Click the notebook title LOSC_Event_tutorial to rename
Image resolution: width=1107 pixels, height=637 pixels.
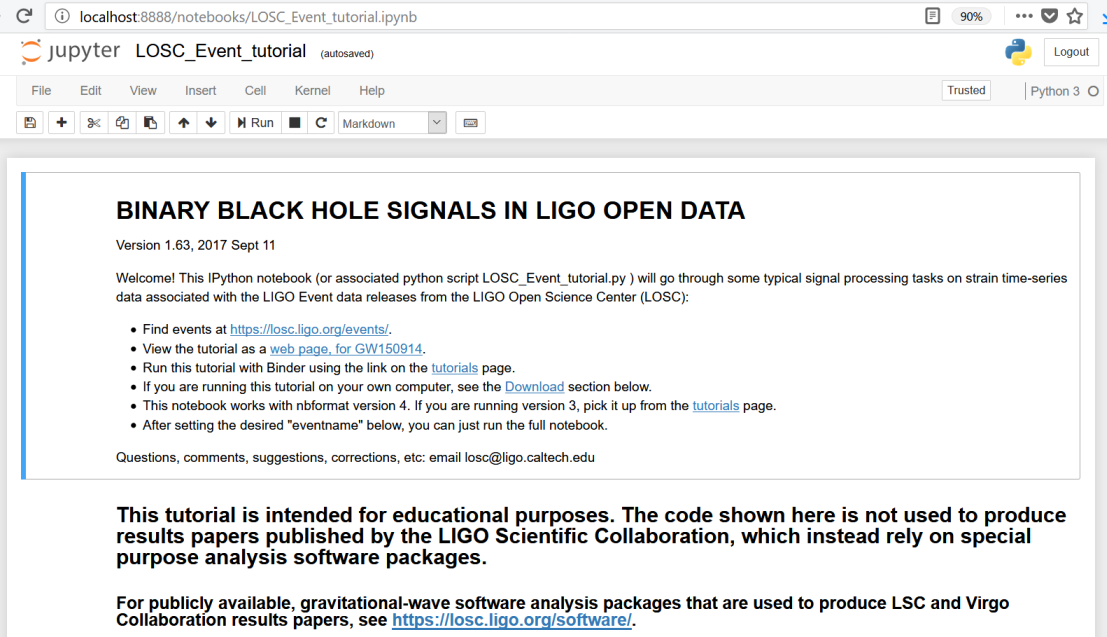tap(220, 51)
